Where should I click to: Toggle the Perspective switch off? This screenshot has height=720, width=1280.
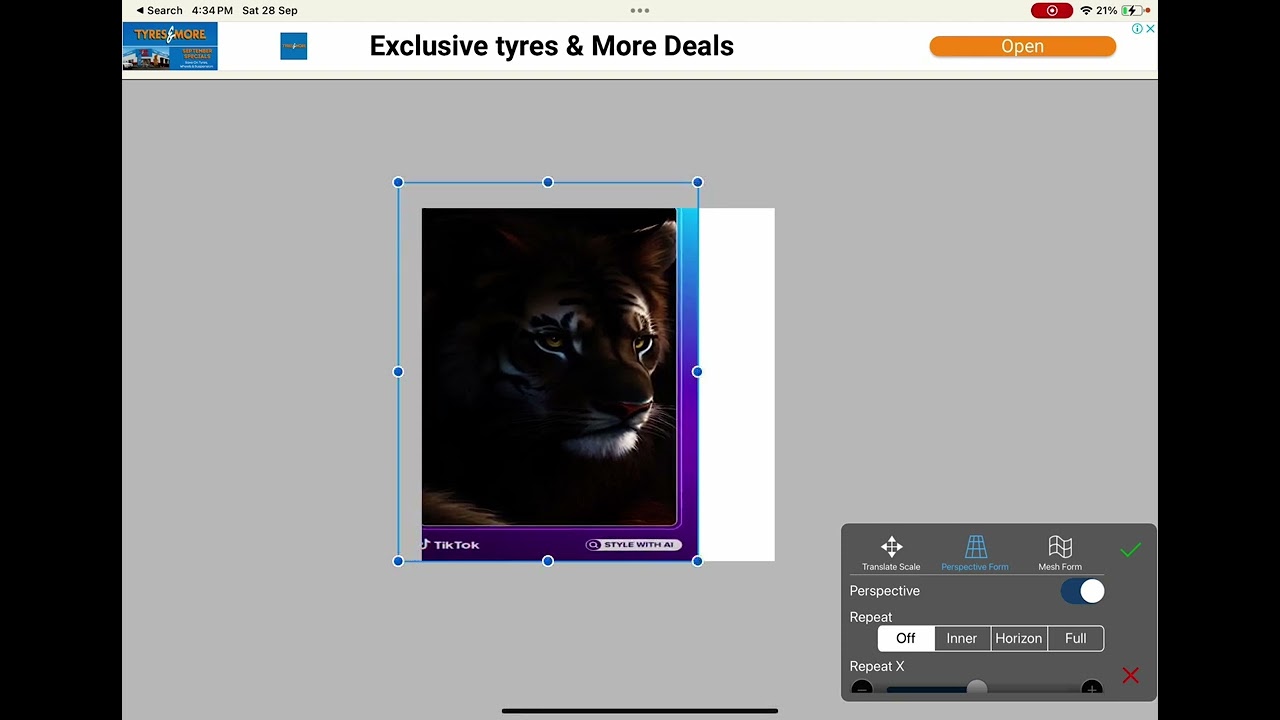(1082, 591)
